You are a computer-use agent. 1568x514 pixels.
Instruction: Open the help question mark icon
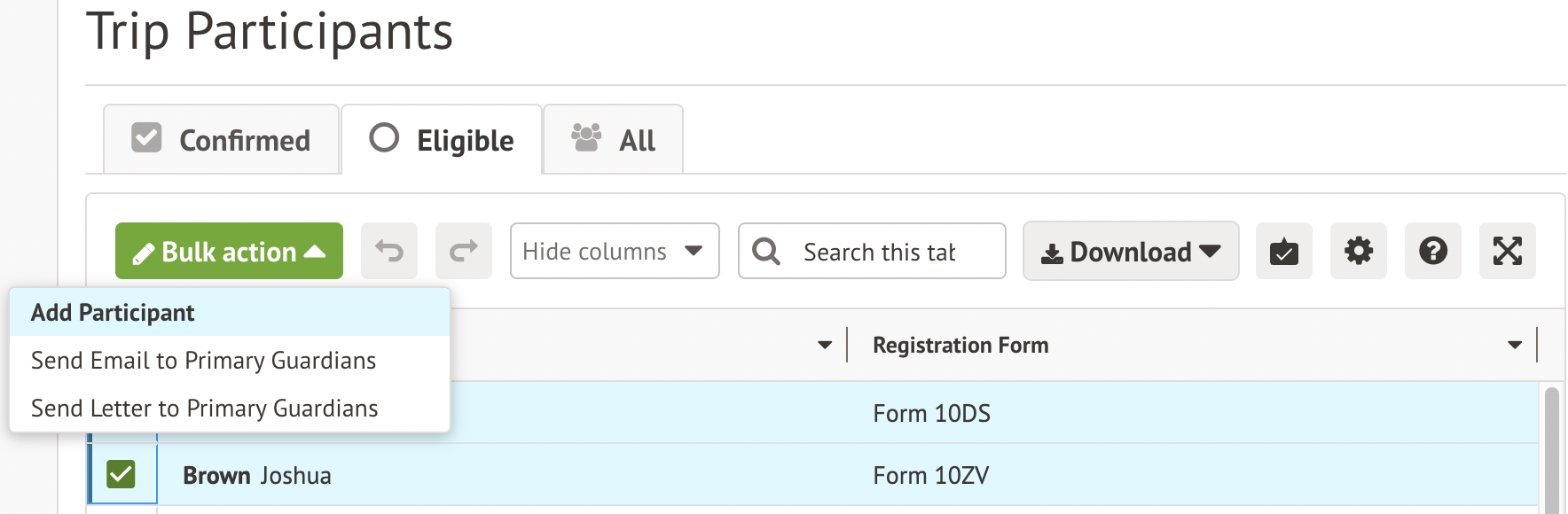1432,252
